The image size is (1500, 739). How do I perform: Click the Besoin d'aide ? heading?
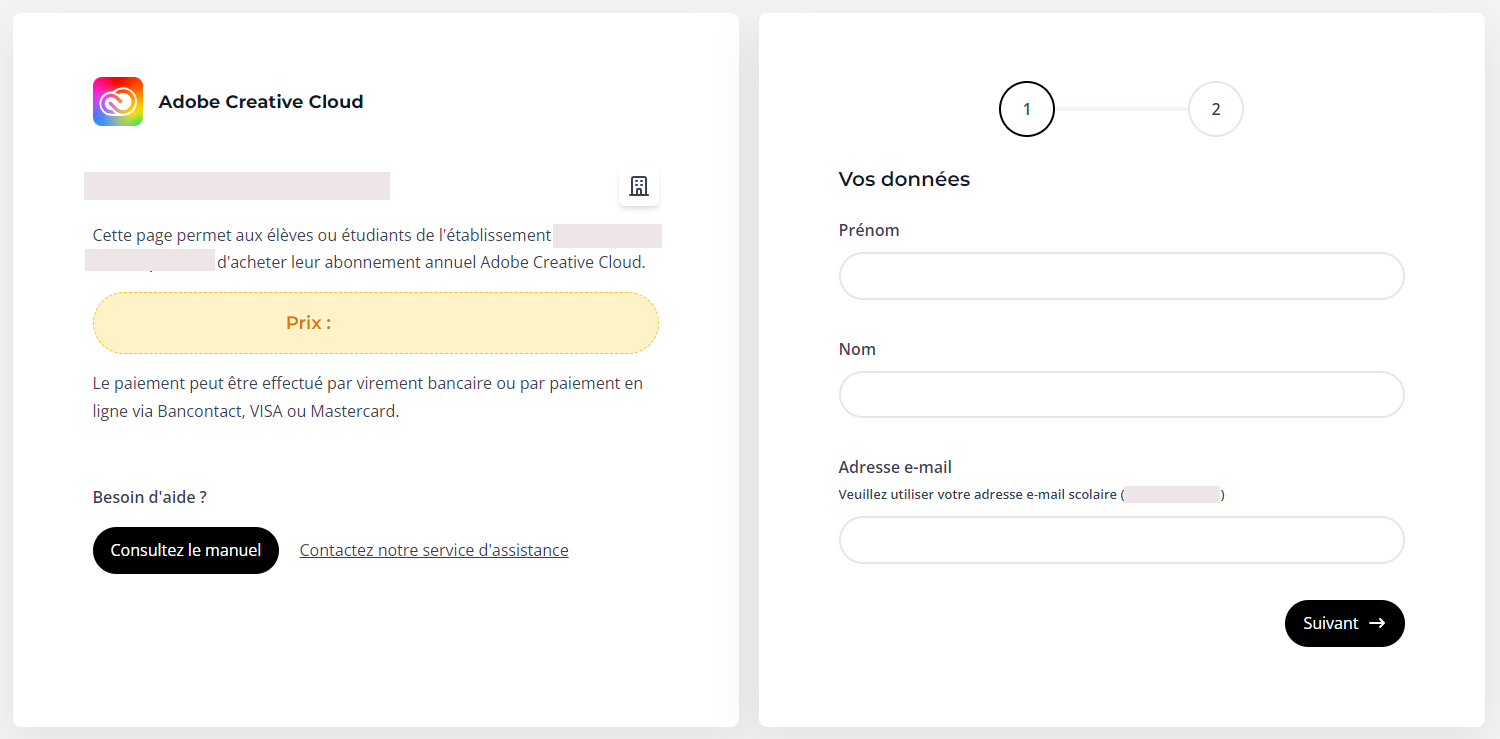150,497
